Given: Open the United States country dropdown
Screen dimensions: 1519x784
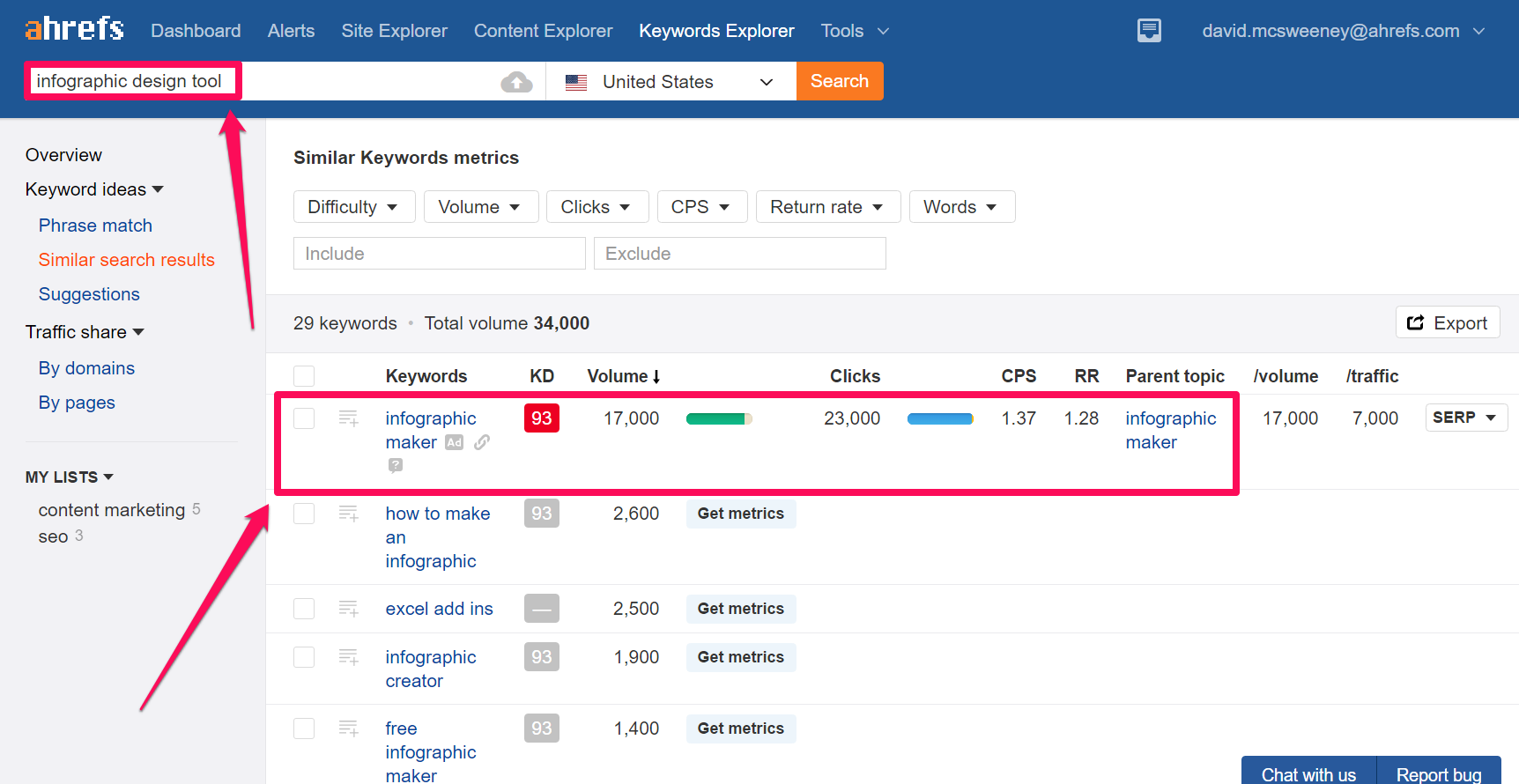Looking at the screenshot, I should [x=671, y=82].
